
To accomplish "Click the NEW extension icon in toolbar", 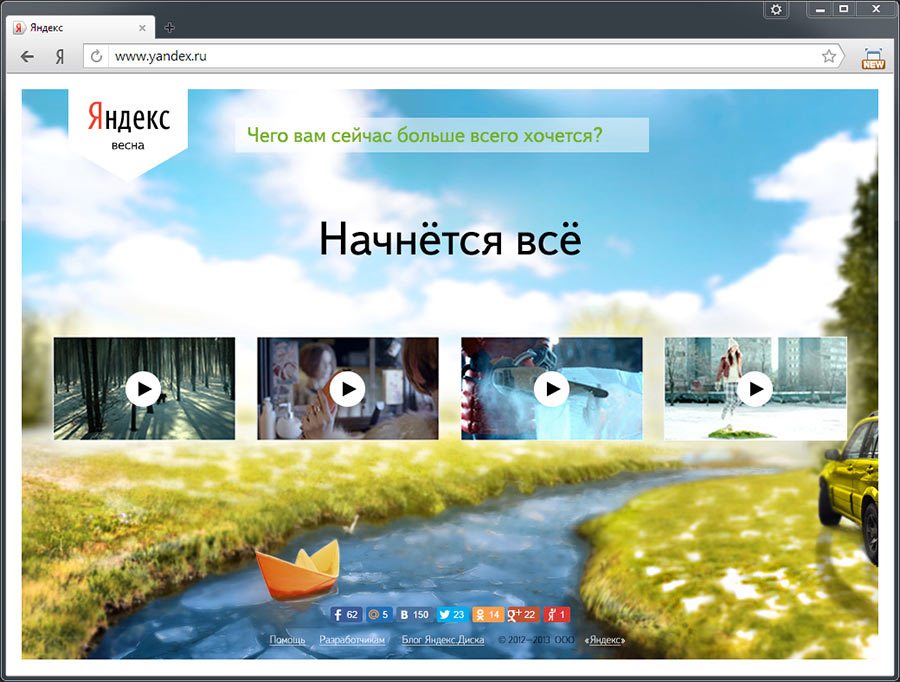I will coord(873,58).
